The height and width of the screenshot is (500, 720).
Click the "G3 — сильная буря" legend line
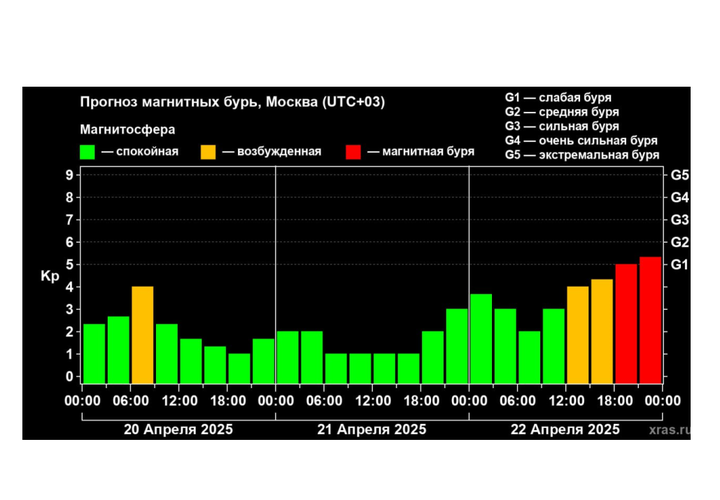(561, 127)
